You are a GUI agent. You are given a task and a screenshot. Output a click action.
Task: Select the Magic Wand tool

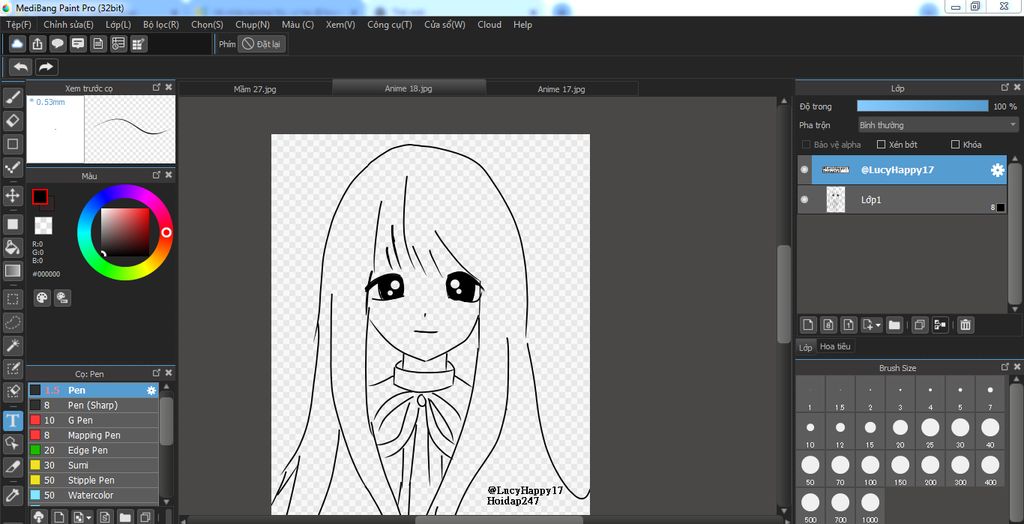[x=12, y=345]
